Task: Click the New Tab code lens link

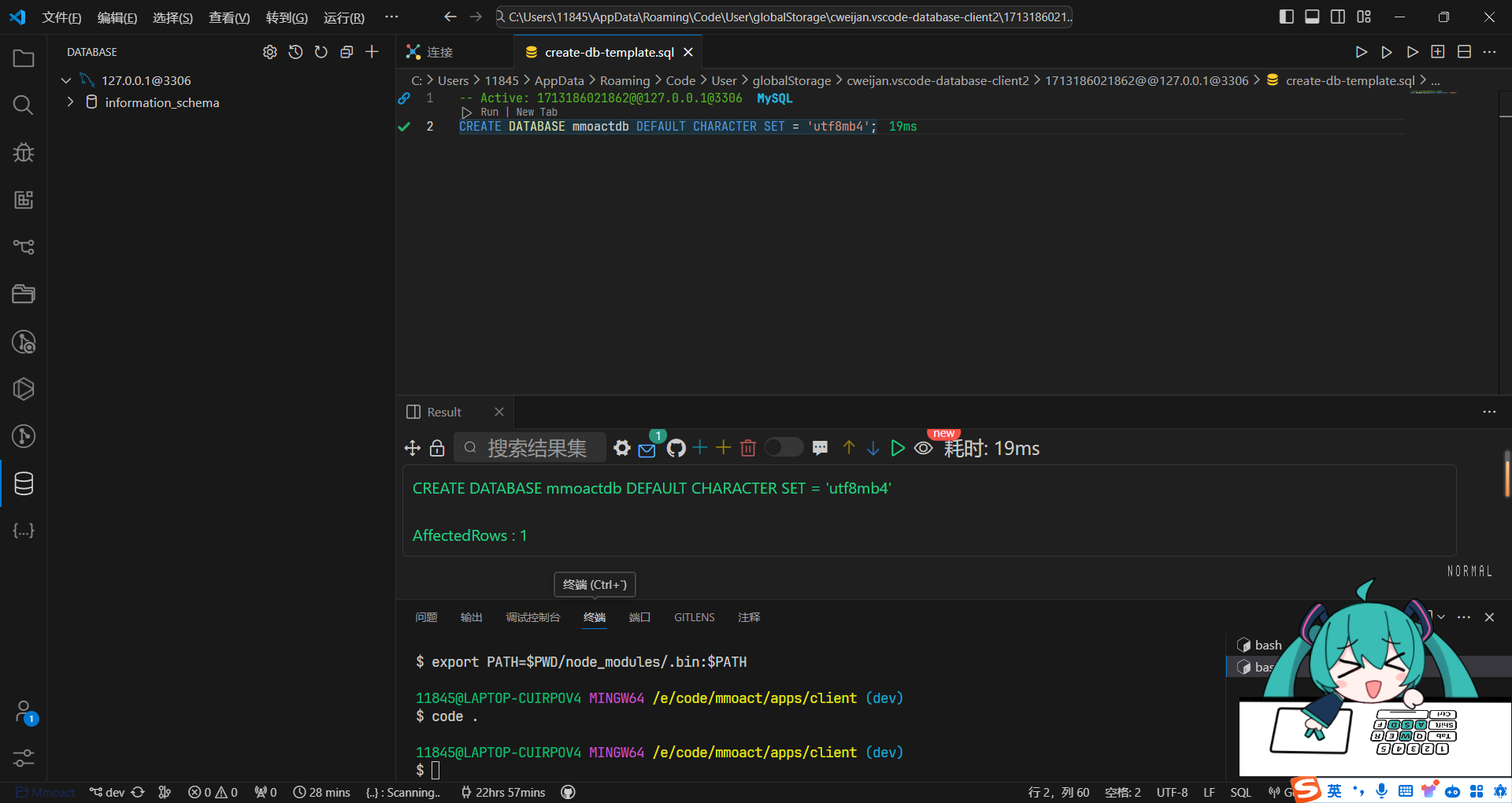Action: tap(537, 112)
